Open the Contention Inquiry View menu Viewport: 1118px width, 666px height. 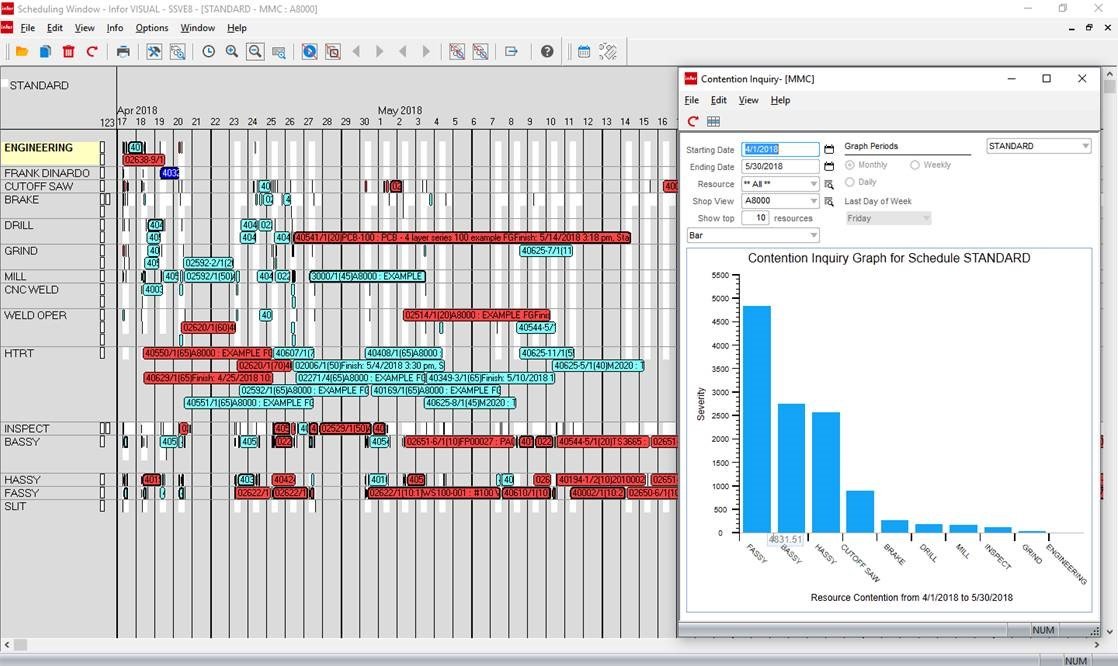748,100
